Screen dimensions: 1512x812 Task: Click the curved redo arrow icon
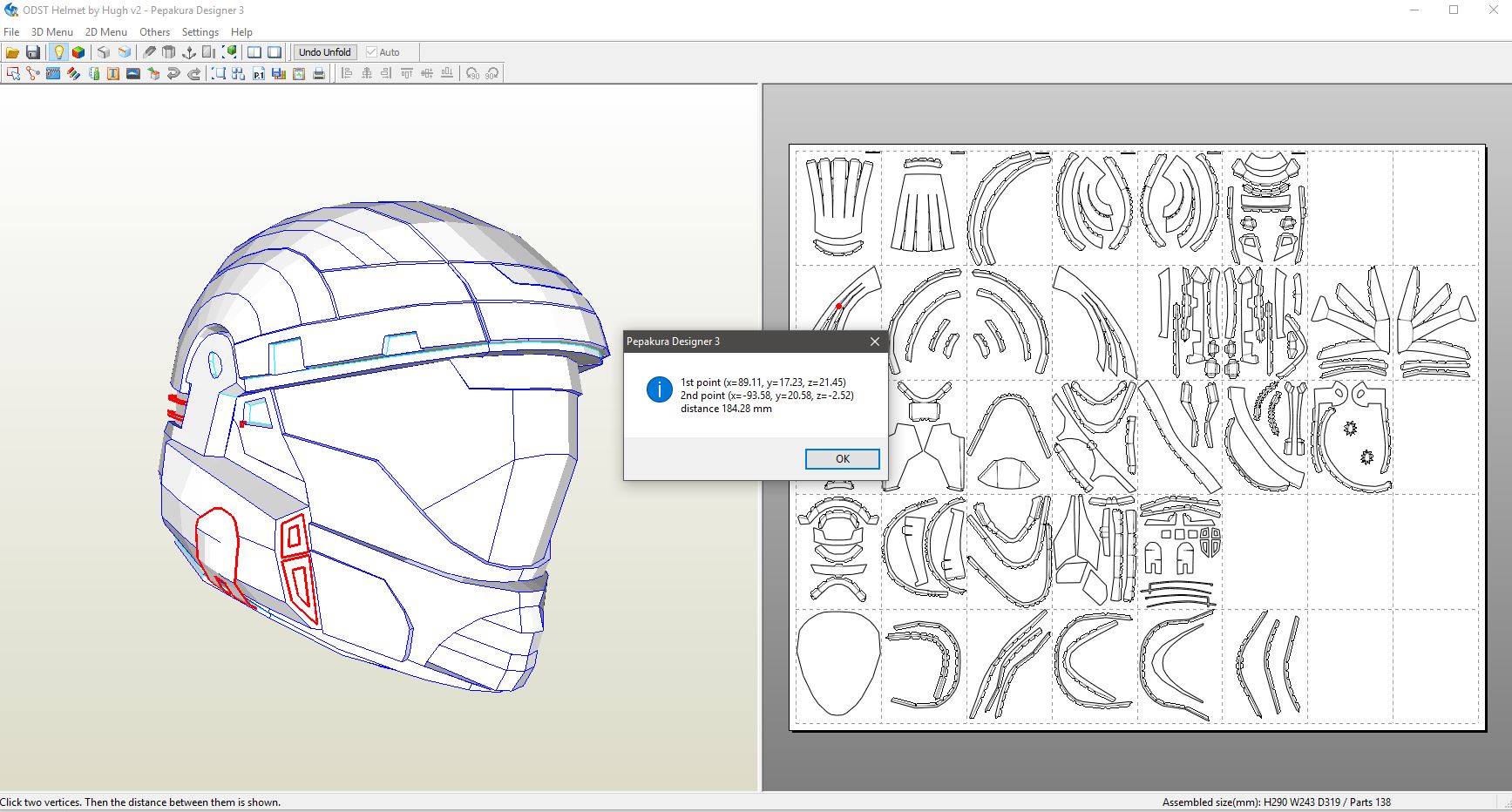coord(193,73)
